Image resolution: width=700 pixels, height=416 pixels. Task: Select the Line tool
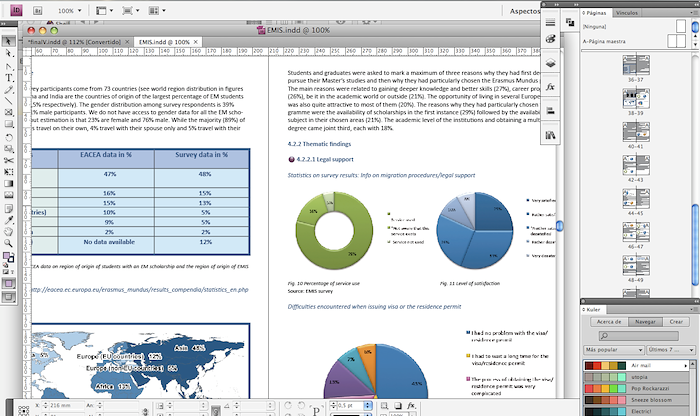[x=8, y=101]
